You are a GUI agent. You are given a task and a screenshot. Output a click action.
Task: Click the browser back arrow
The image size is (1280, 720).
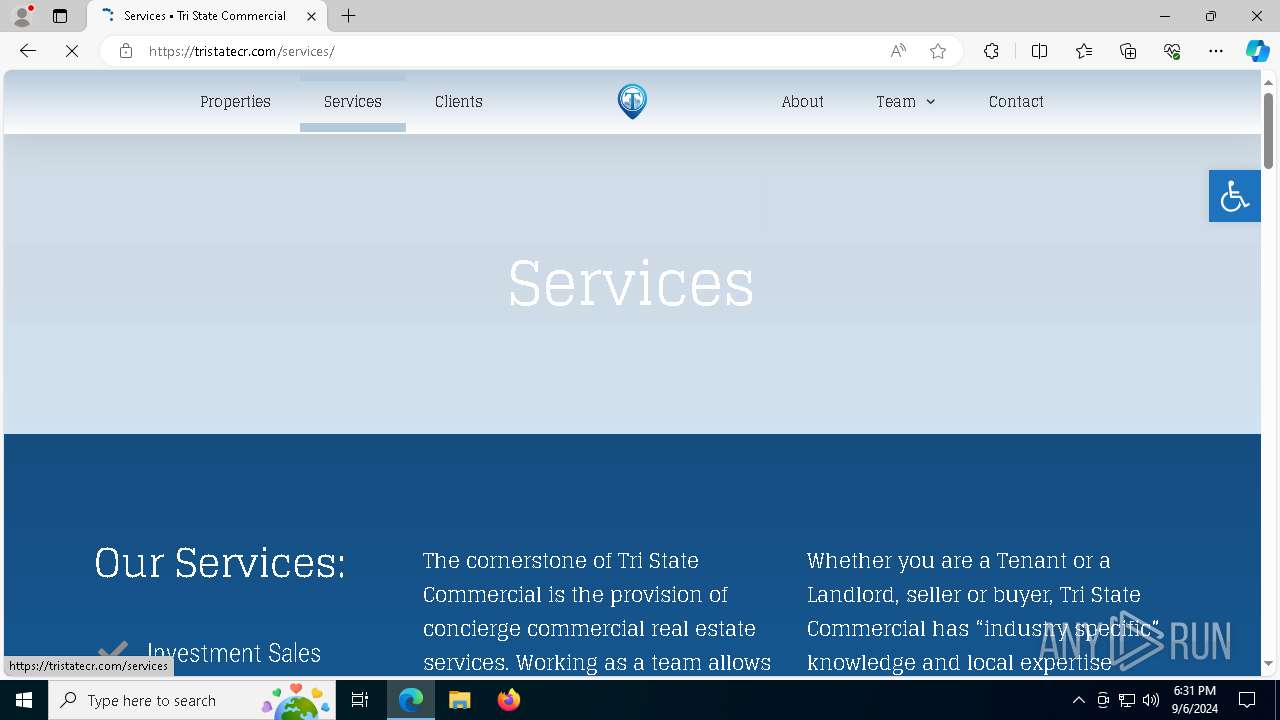coord(28,51)
